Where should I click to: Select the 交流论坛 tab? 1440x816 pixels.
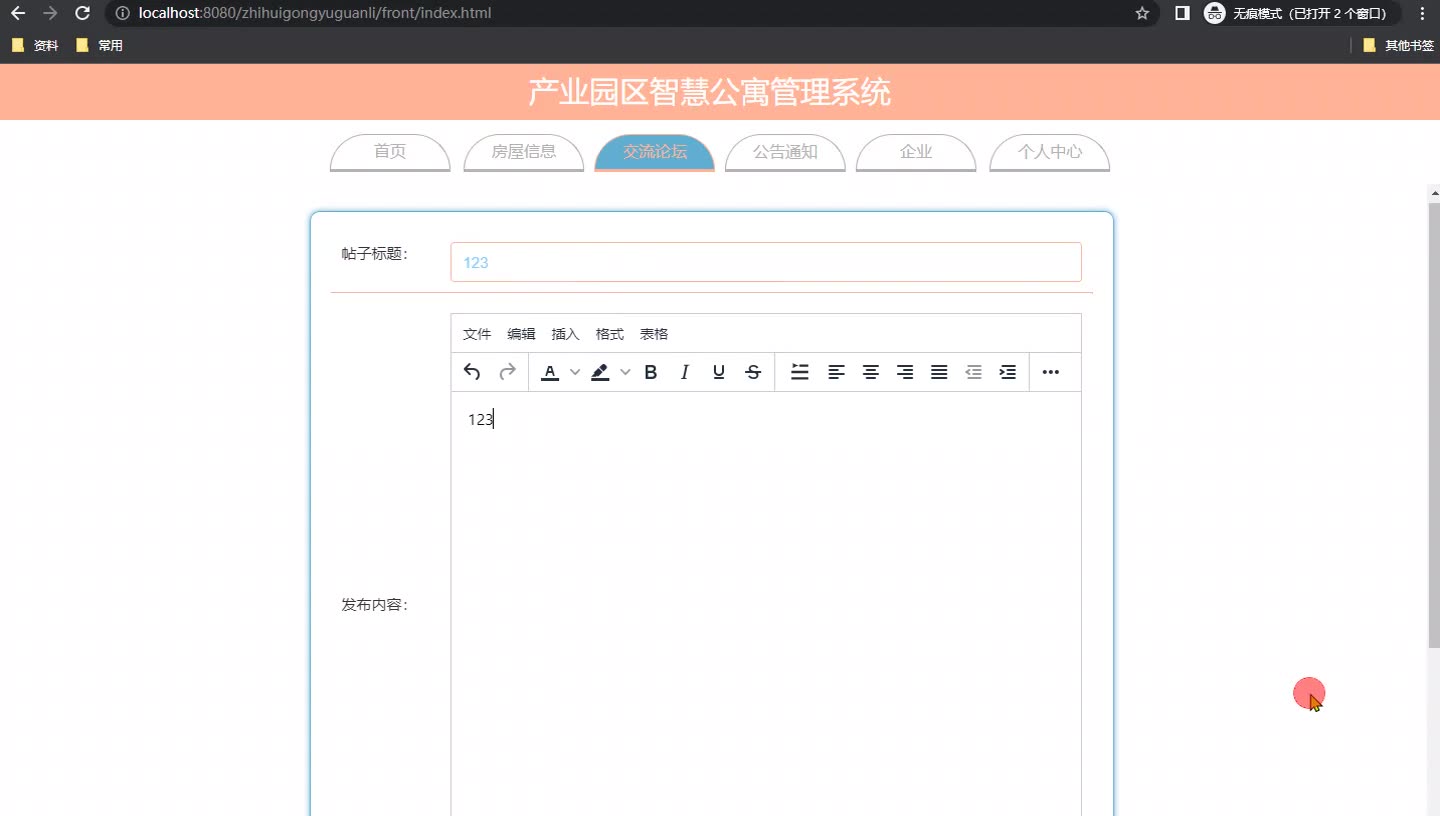(655, 152)
